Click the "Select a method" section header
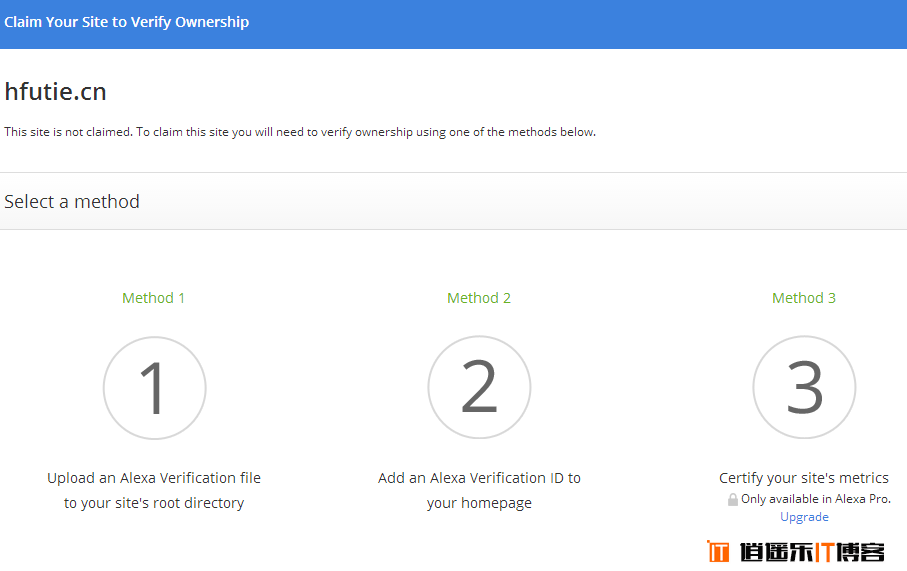The image size is (907, 571). (x=72, y=201)
